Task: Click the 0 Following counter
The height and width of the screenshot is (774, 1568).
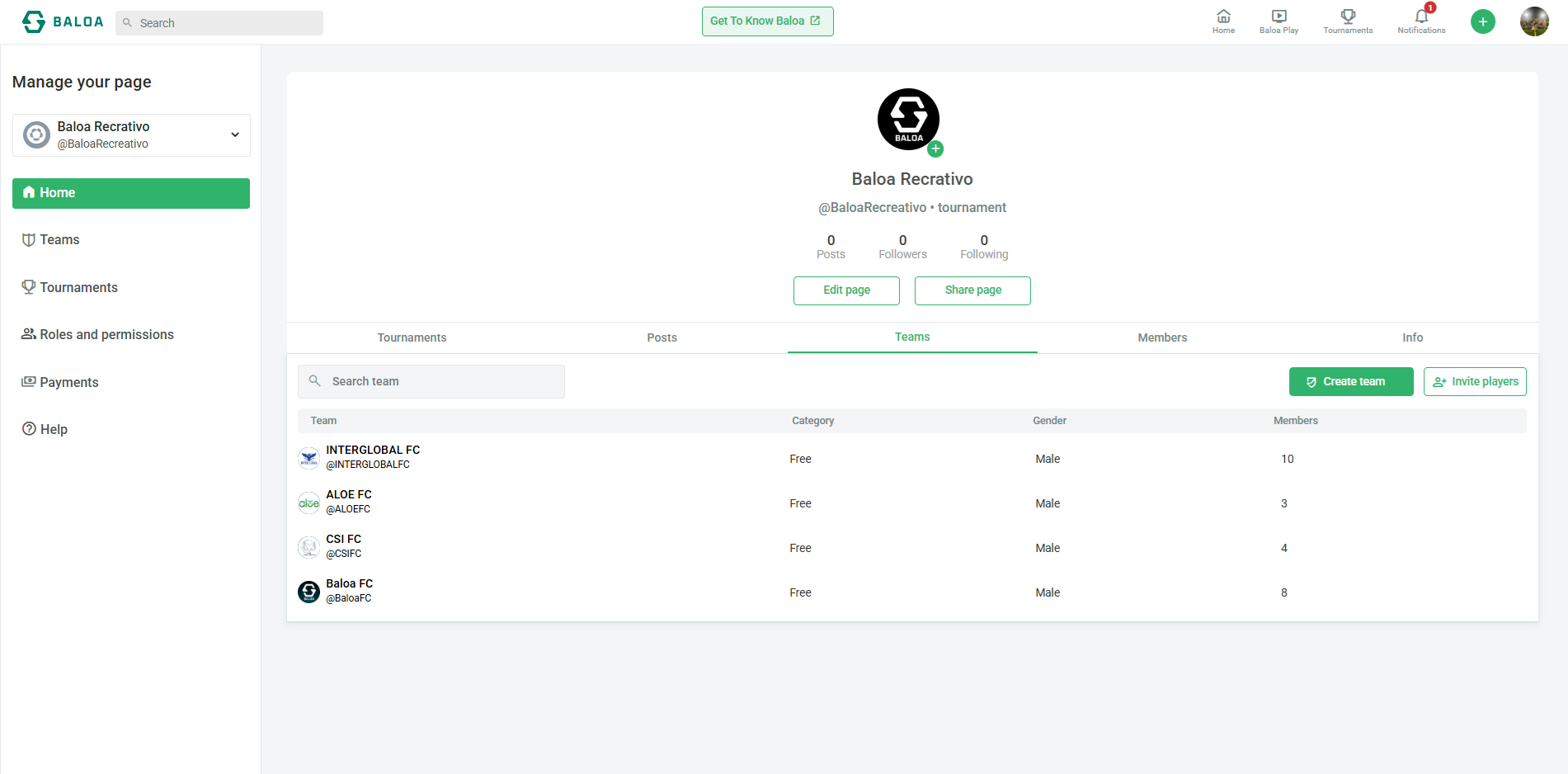Action: (x=984, y=247)
